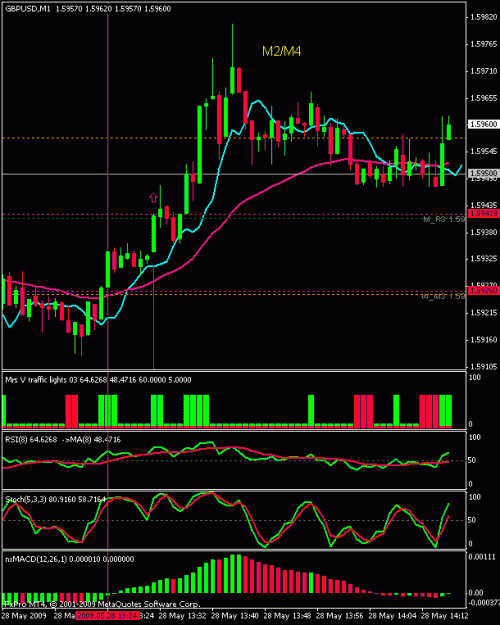Click the 1.59160 price on the axis

484,340
